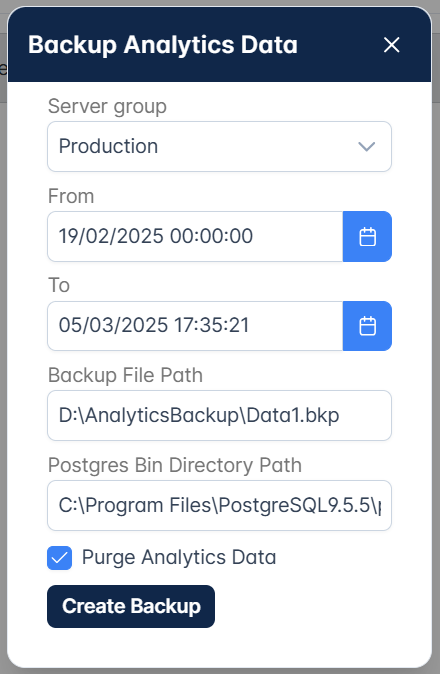Select the Production value text in combo box
Image resolution: width=440 pixels, height=674 pixels.
click(108, 146)
